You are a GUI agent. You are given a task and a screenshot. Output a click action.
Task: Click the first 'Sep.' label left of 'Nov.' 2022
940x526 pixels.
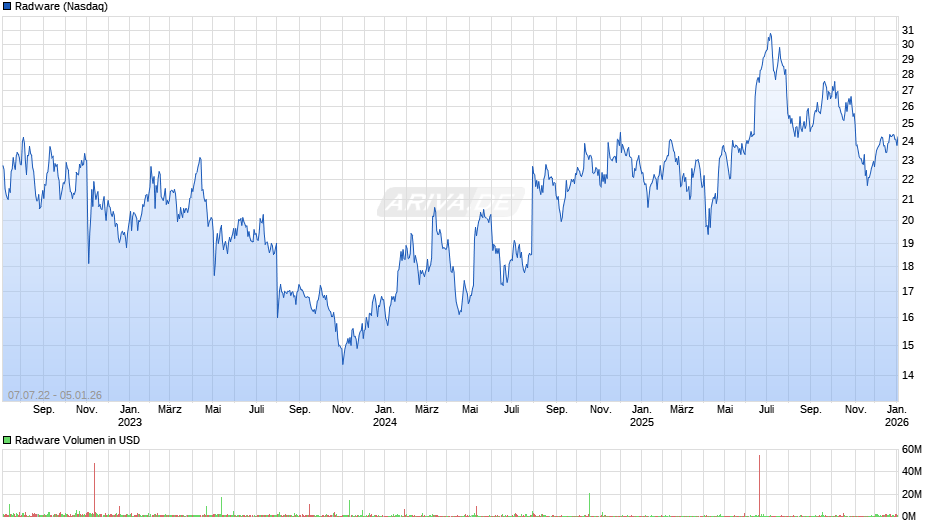click(x=44, y=410)
